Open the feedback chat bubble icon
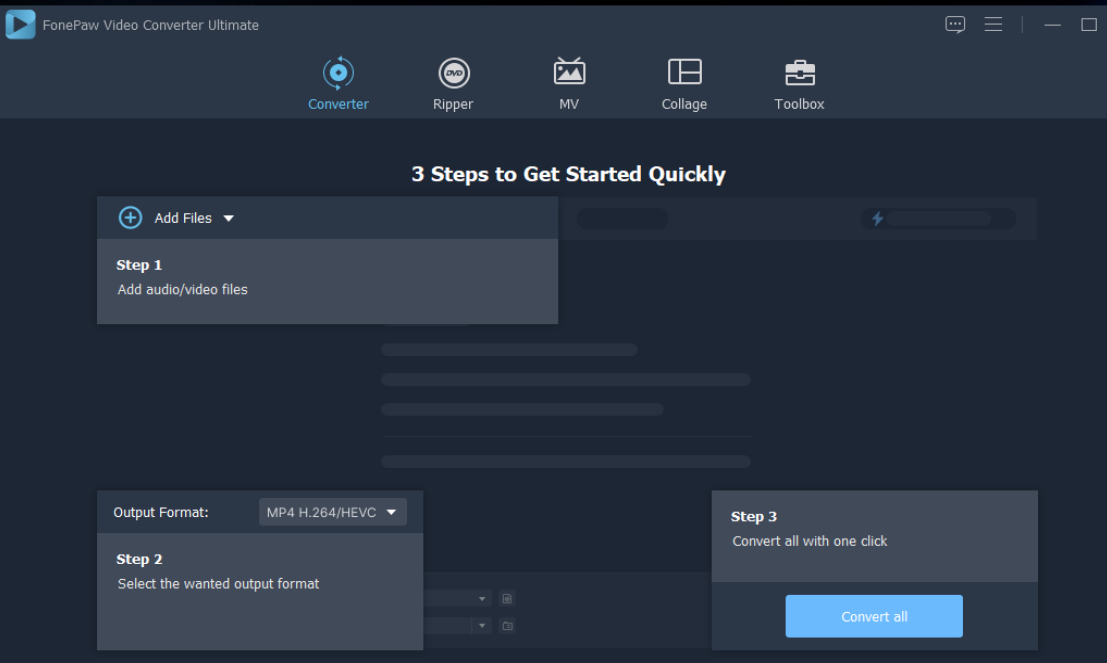Image resolution: width=1107 pixels, height=663 pixels. pos(955,25)
